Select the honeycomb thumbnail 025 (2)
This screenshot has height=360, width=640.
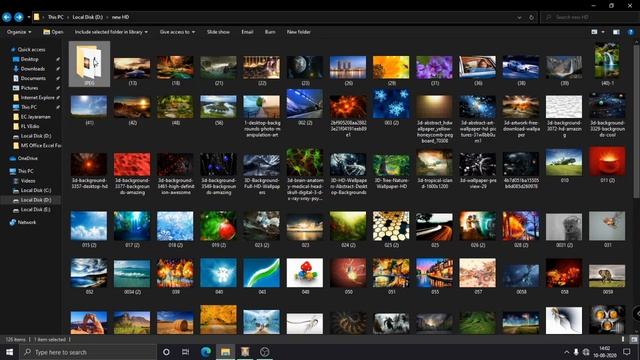click(391, 226)
